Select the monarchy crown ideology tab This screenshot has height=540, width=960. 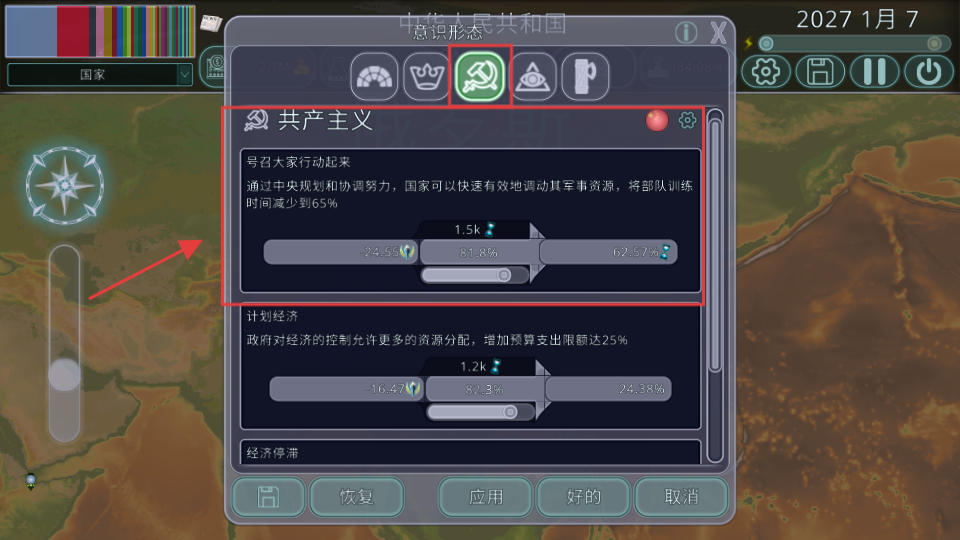(427, 77)
